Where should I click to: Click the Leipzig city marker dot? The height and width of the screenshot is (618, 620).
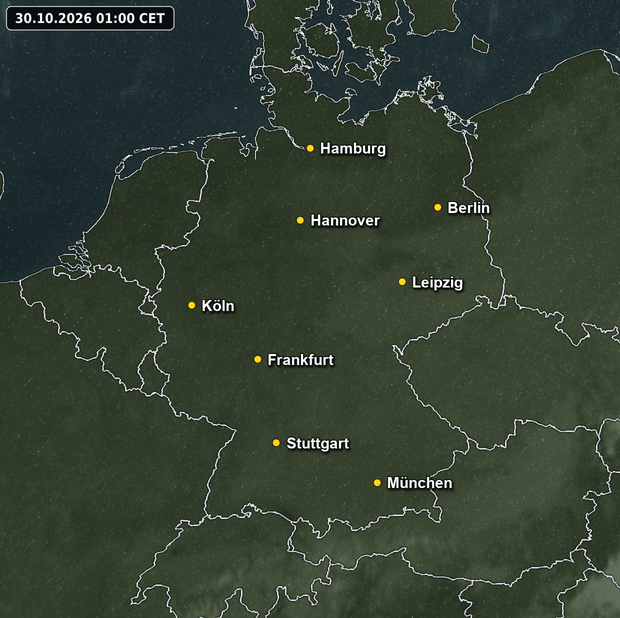402,282
